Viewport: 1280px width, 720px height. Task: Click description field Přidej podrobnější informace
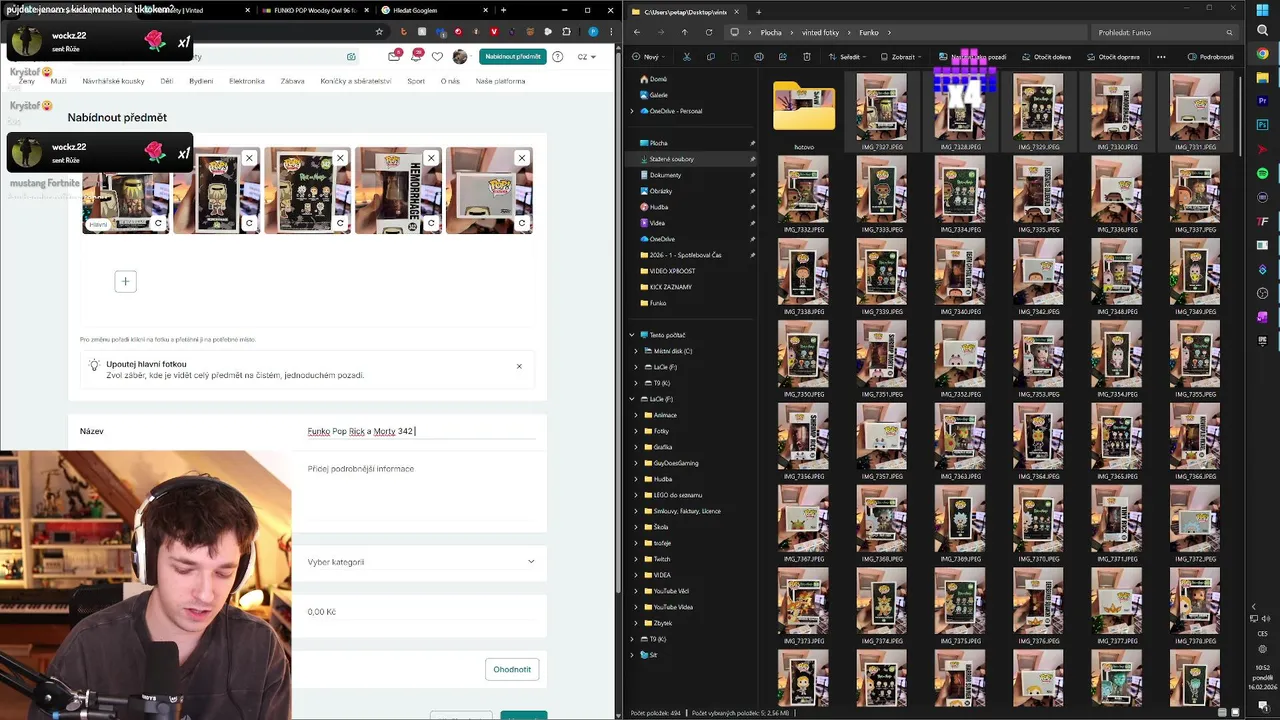tap(420, 490)
